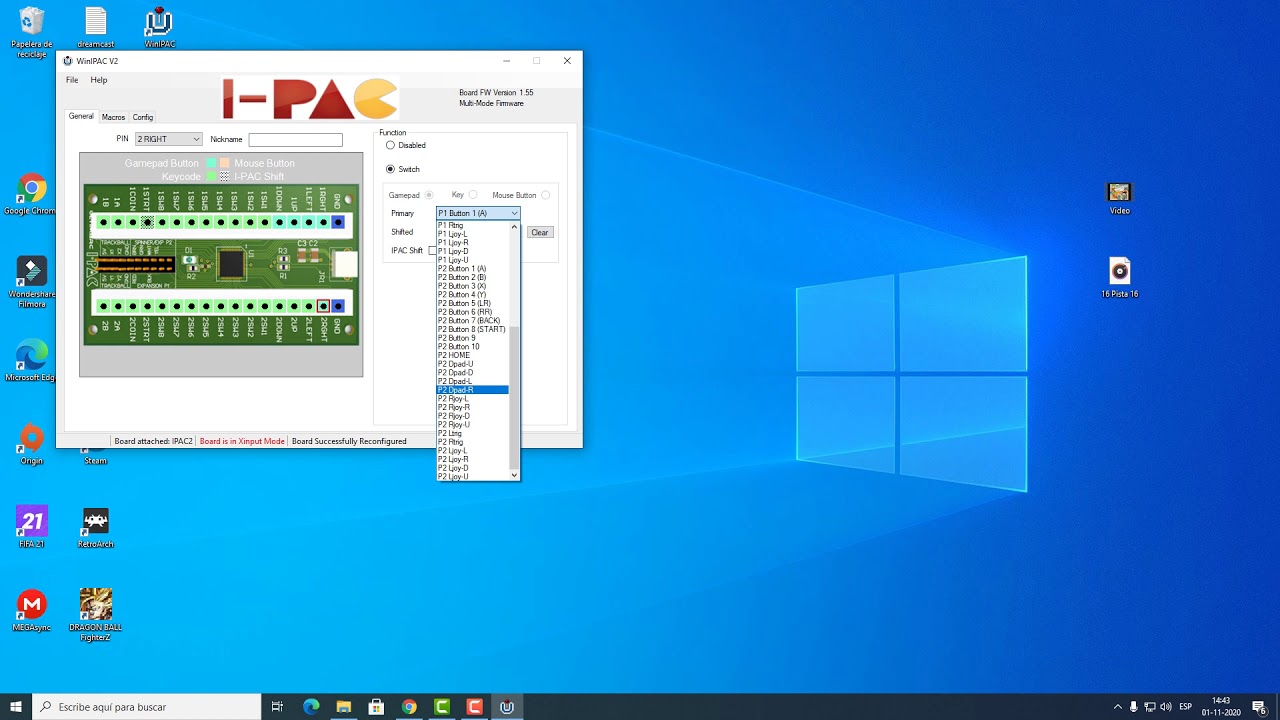Viewport: 1280px width, 720px height.
Task: Open File Explorer from the taskbar
Action: coord(344,707)
